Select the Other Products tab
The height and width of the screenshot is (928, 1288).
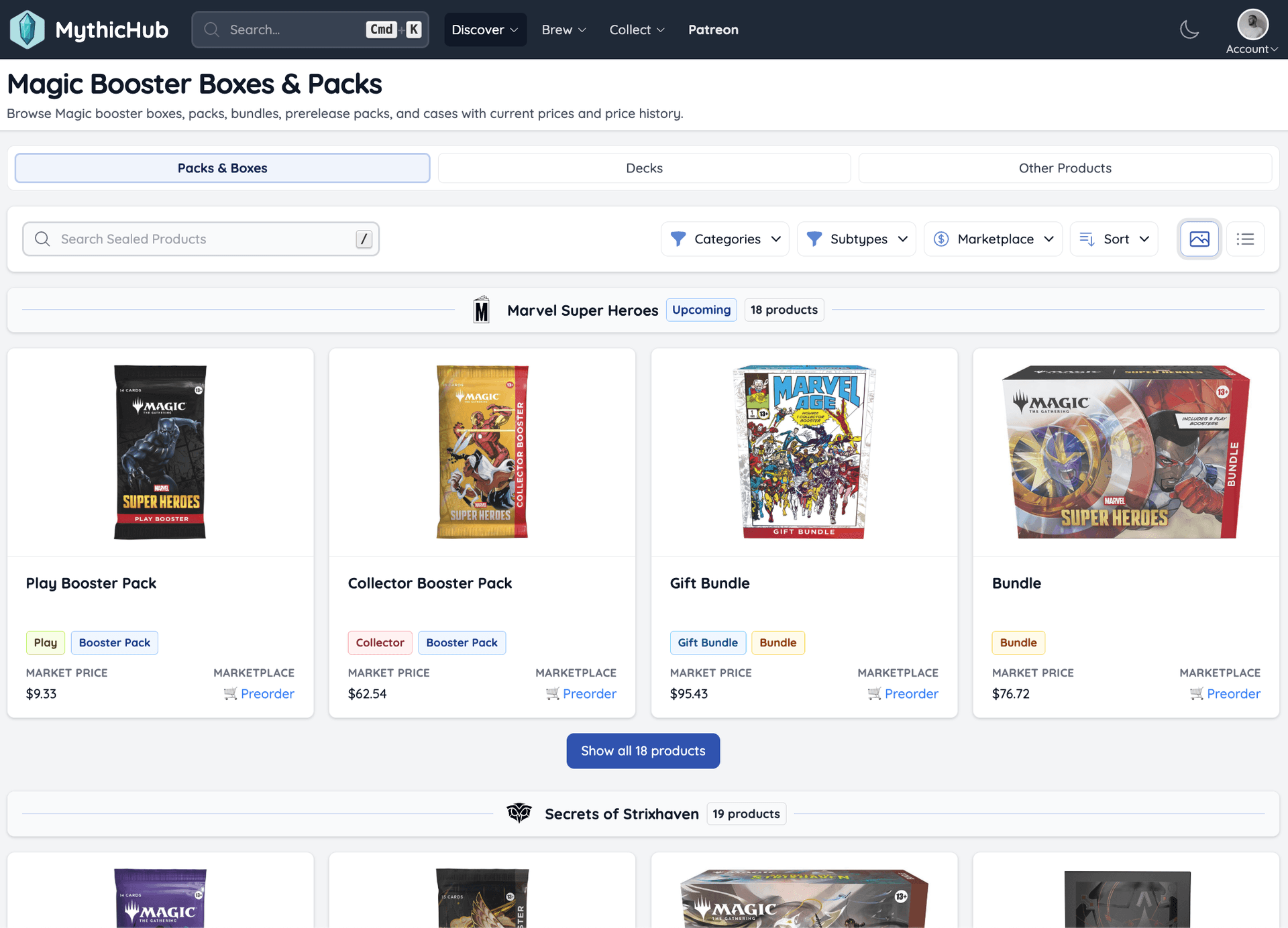click(x=1065, y=168)
